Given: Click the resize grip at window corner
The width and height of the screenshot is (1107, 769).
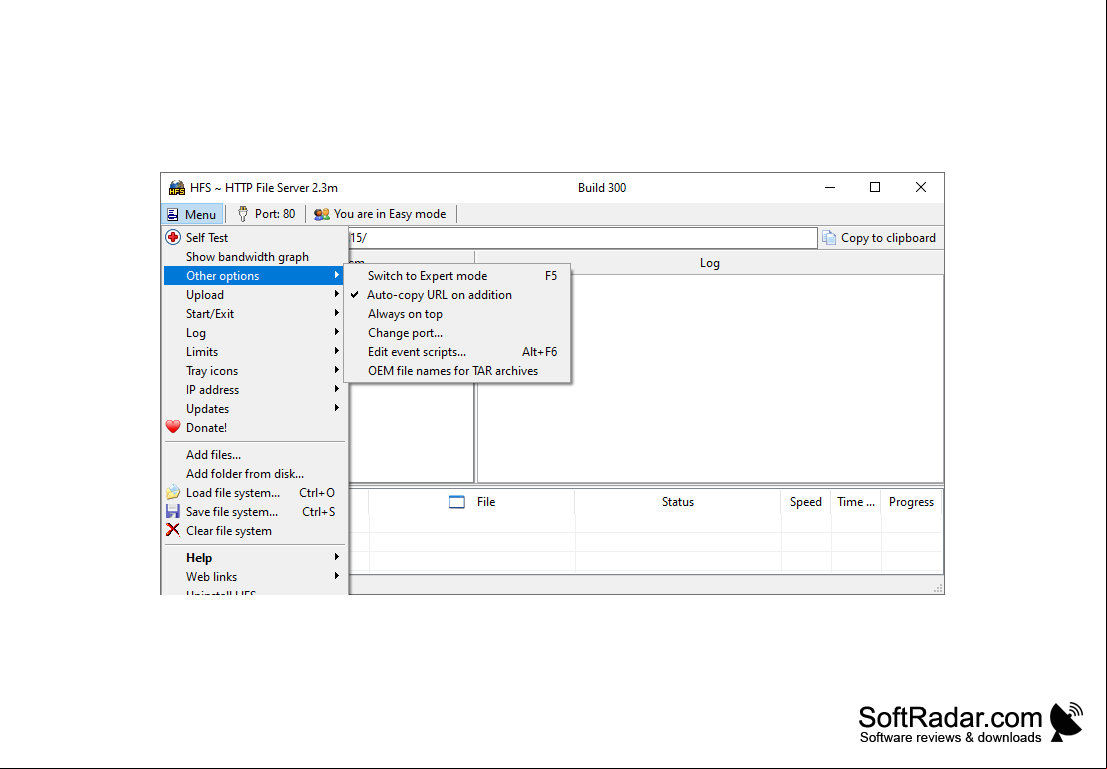Looking at the screenshot, I should 938,588.
